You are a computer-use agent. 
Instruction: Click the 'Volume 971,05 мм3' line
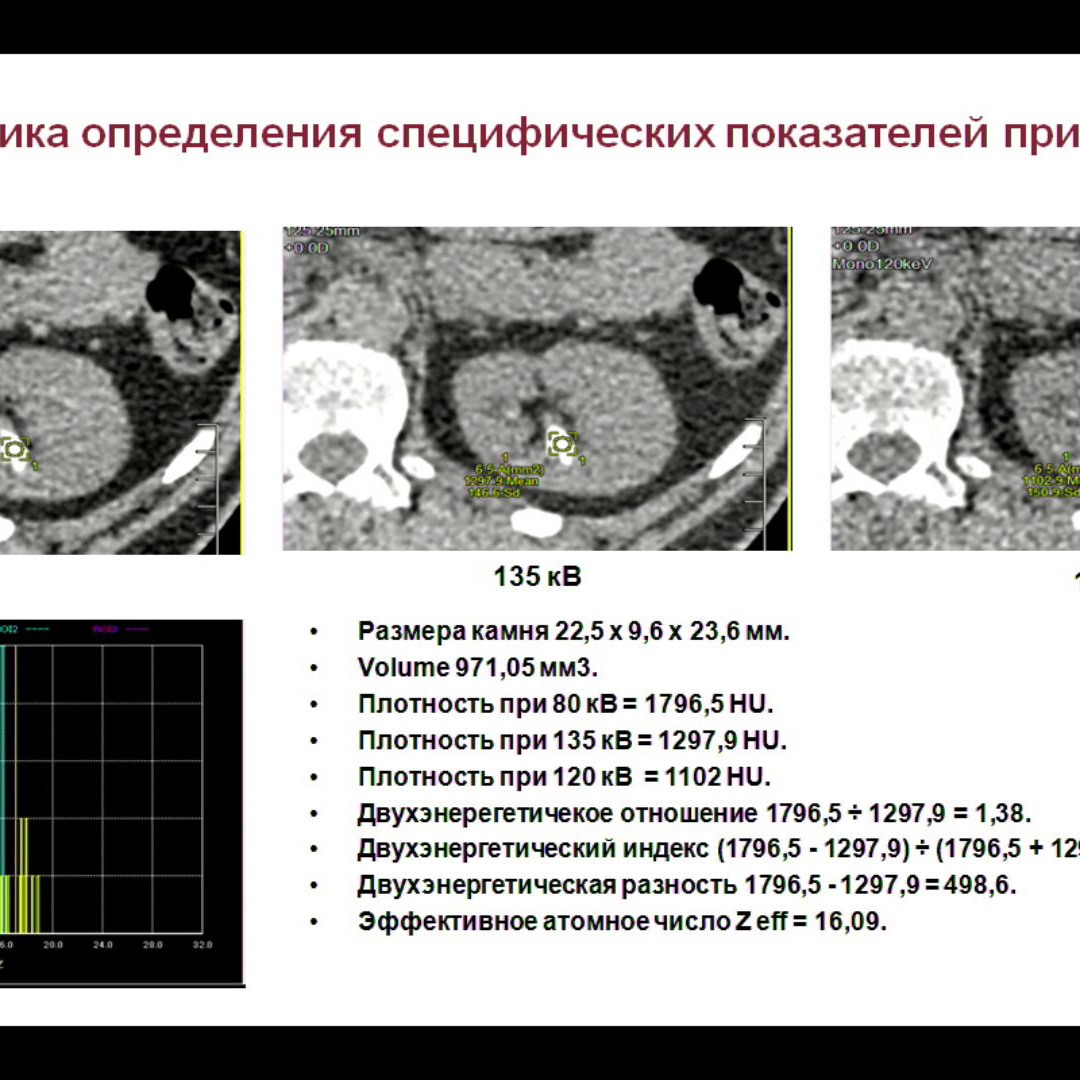tap(478, 668)
